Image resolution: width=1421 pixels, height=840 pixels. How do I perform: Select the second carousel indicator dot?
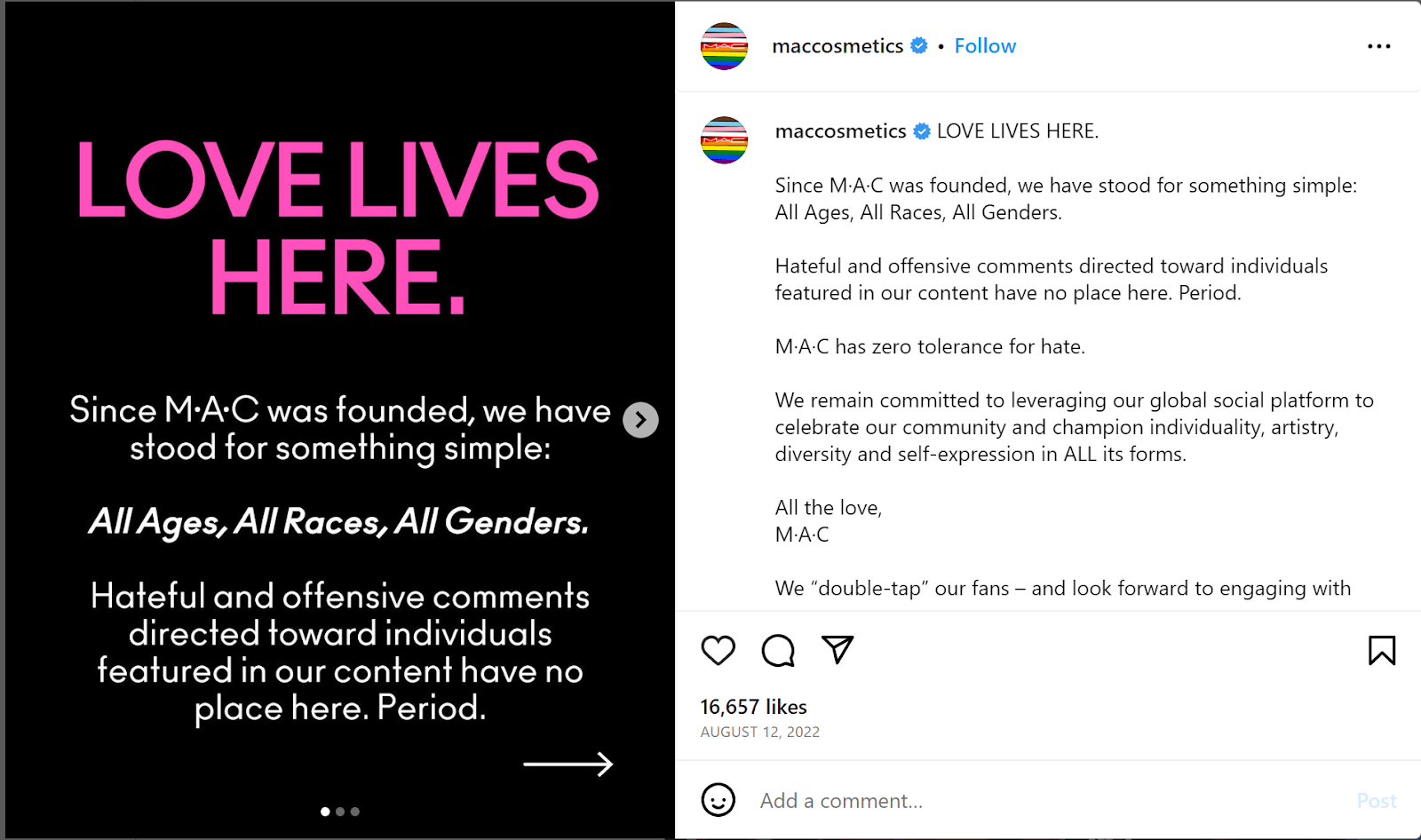tap(340, 812)
